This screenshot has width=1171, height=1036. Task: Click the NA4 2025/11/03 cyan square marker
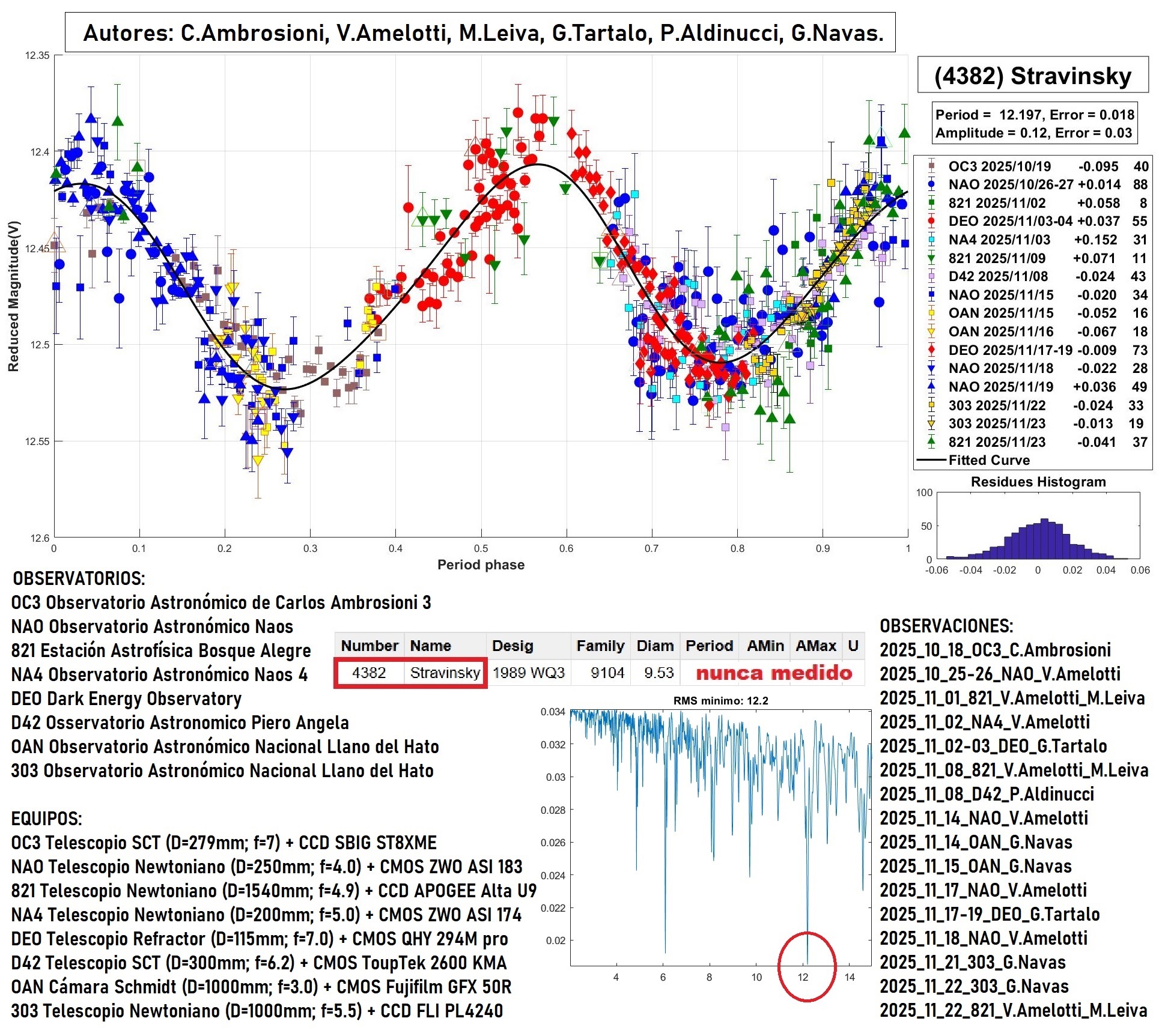click(931, 240)
